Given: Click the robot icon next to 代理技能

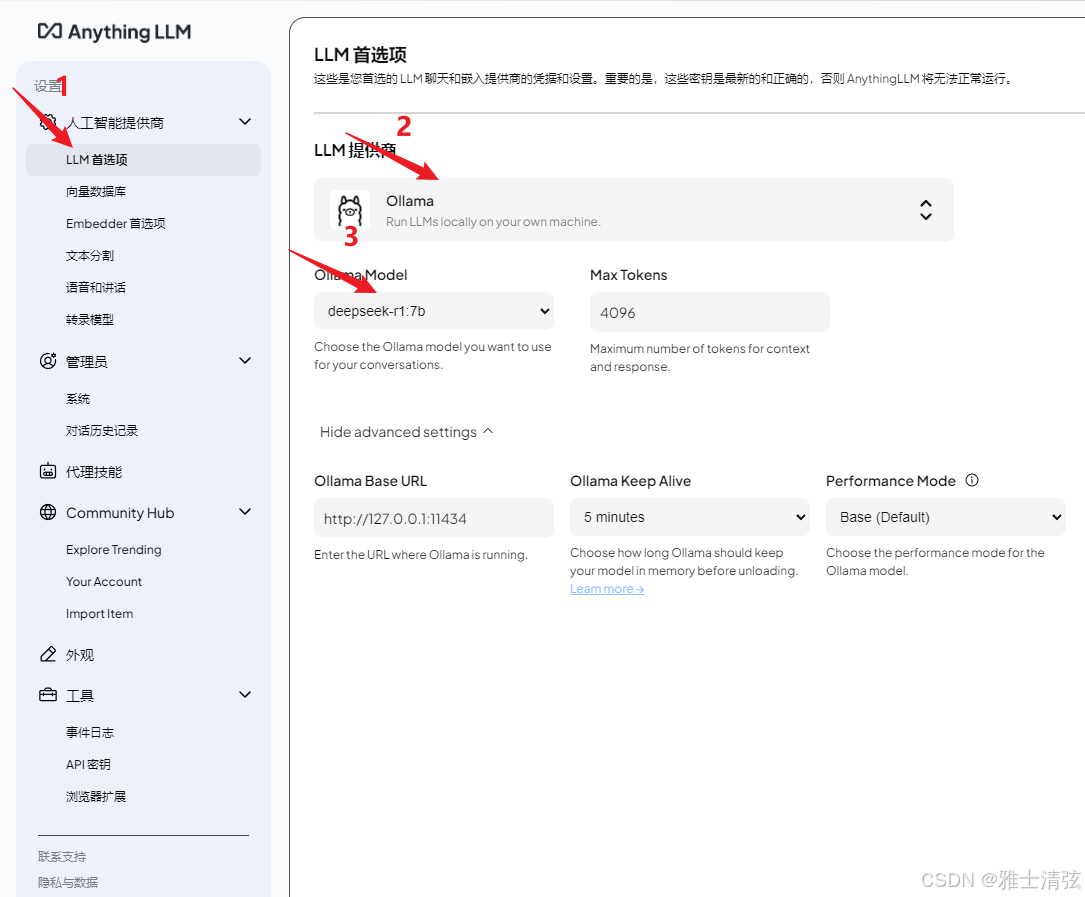Looking at the screenshot, I should tap(48, 471).
